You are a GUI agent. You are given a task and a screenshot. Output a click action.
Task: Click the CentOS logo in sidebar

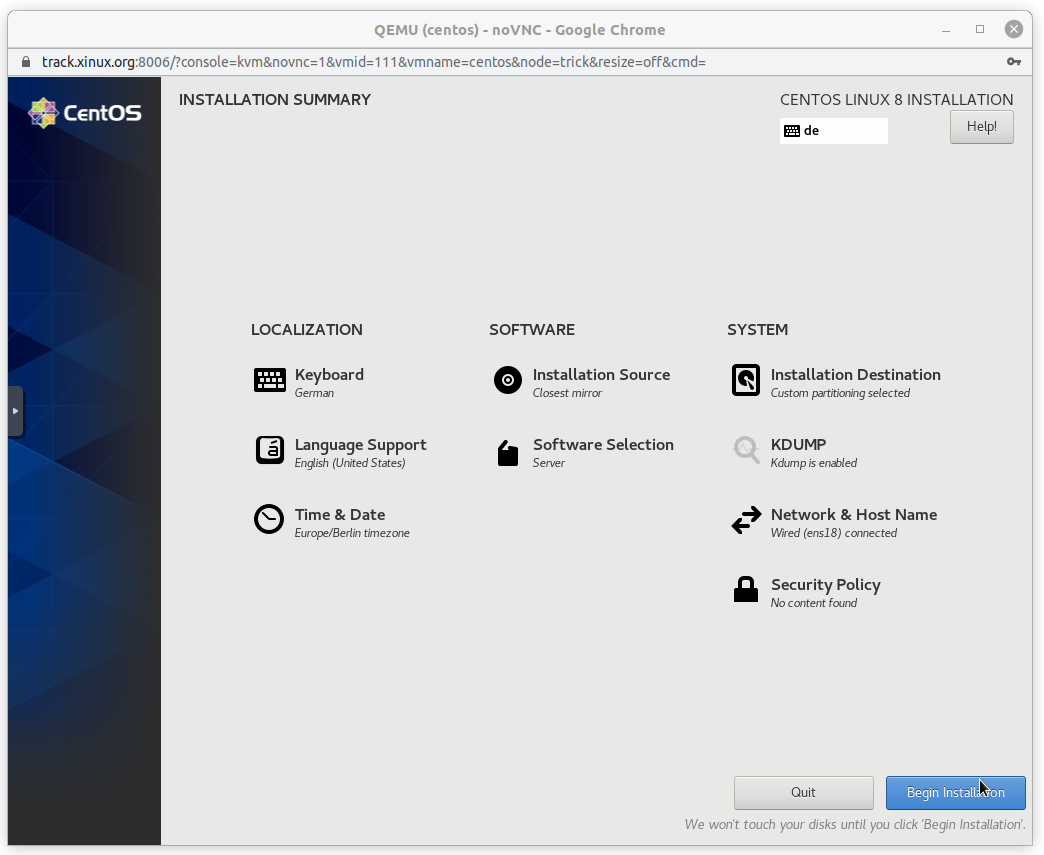click(85, 113)
